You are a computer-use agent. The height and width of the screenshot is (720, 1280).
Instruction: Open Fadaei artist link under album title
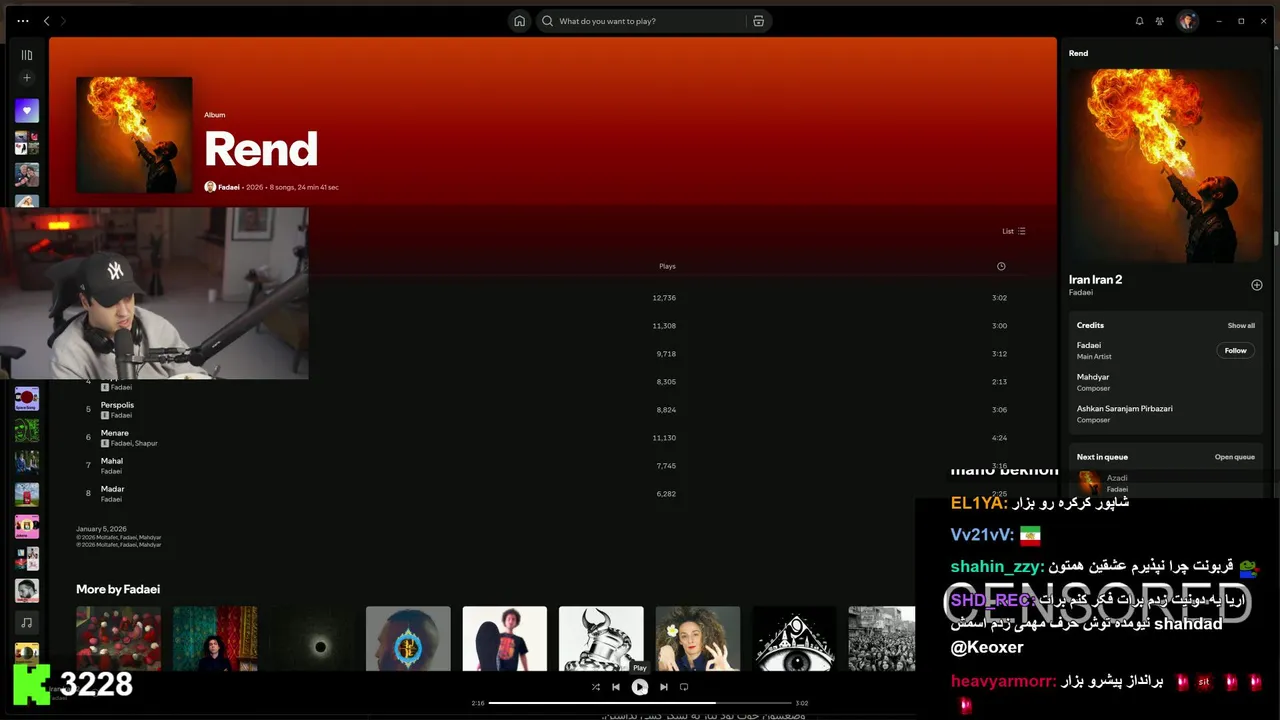click(229, 187)
